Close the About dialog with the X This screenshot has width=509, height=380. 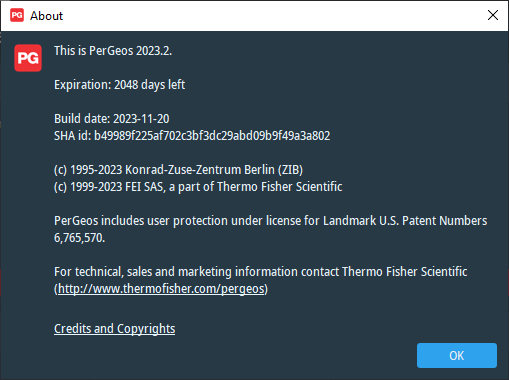(493, 15)
